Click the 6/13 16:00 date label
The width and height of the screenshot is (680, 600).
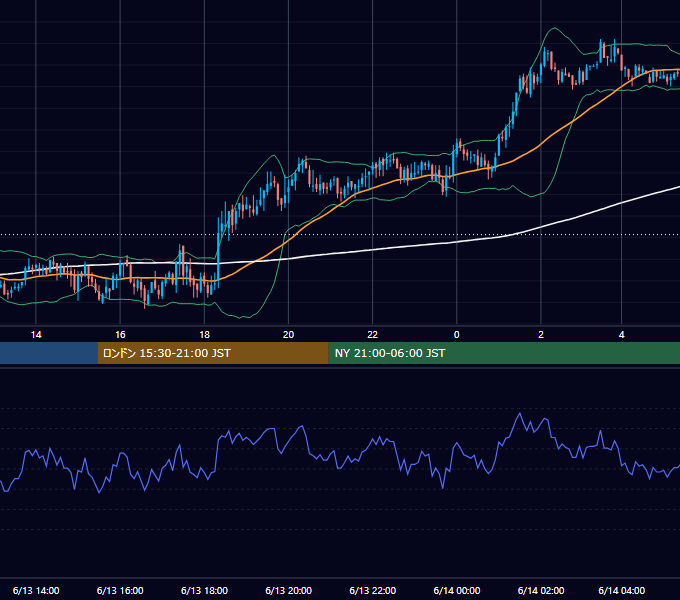120,590
